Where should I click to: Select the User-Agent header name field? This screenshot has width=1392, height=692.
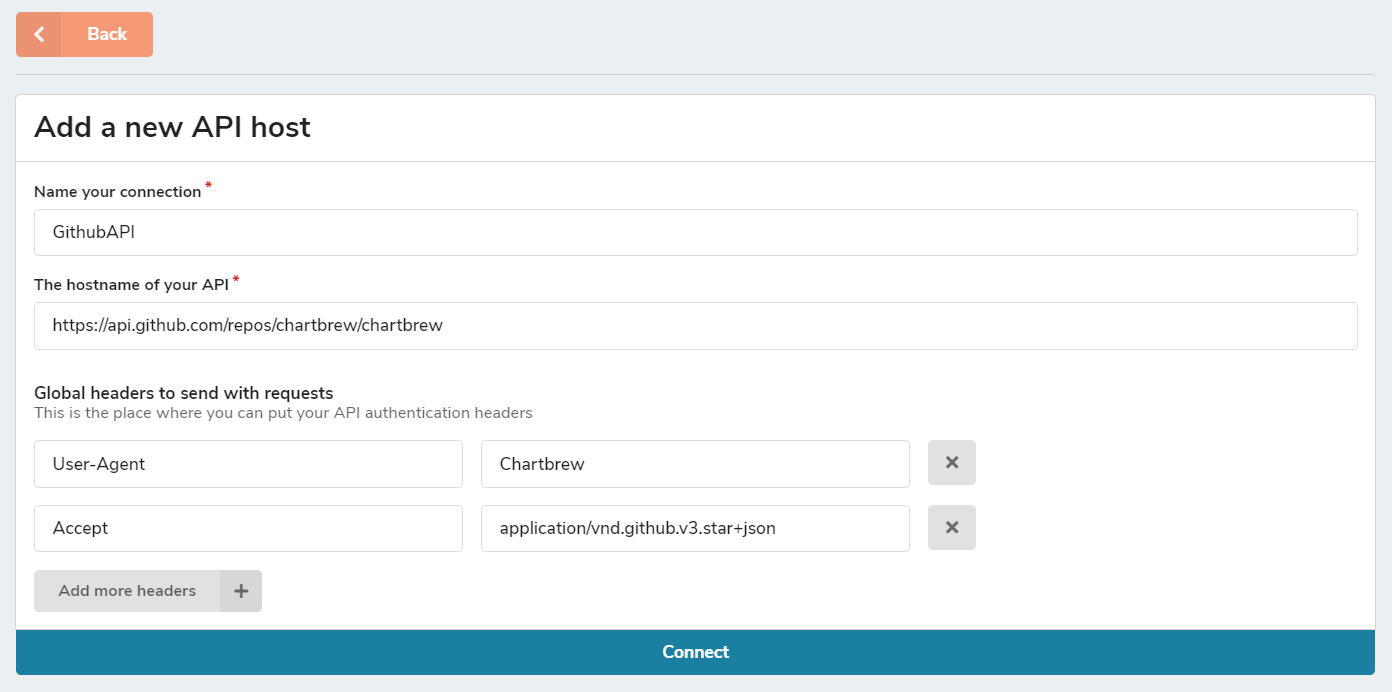pos(248,463)
